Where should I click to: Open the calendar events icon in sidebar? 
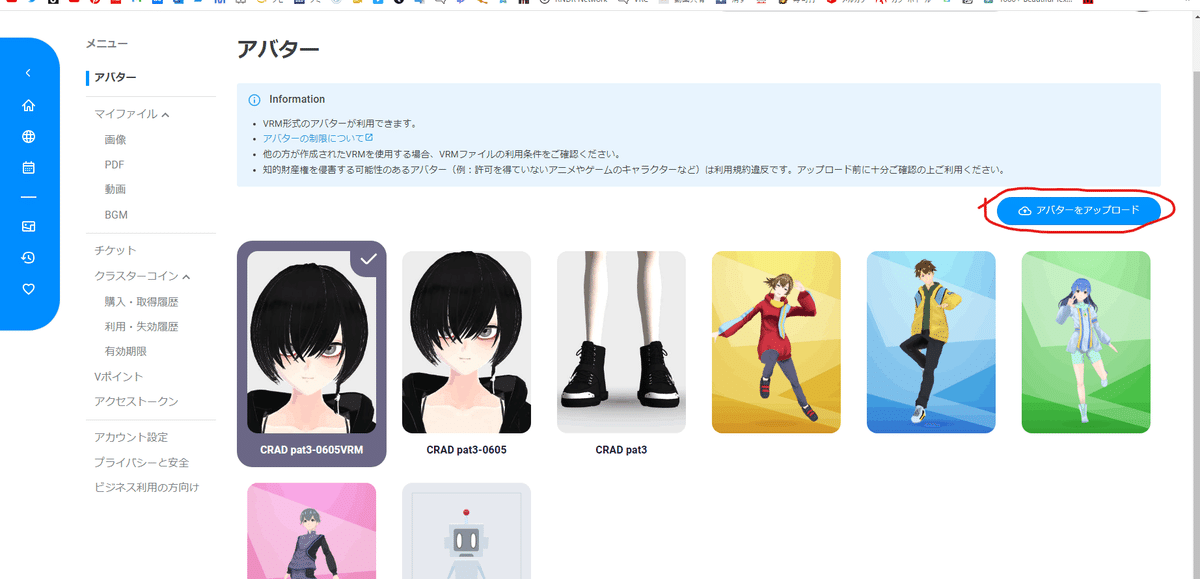pos(28,167)
